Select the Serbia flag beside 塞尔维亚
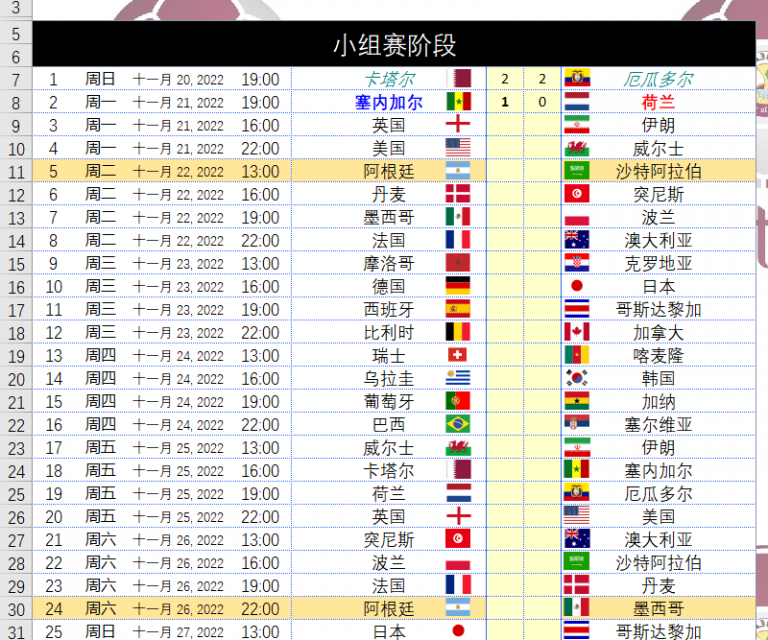 (577, 424)
